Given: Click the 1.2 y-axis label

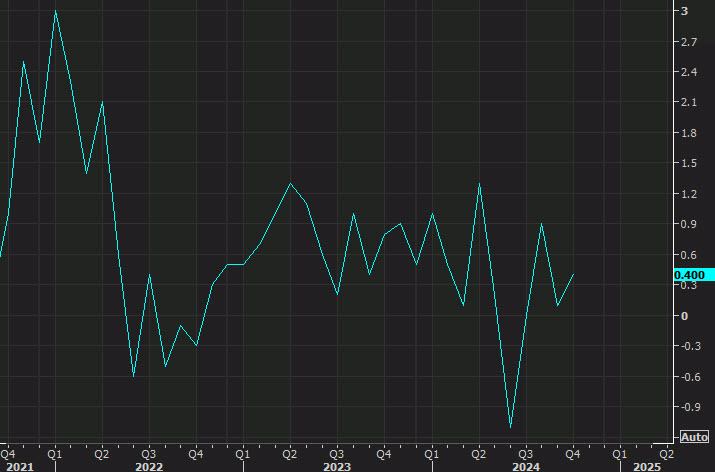Looking at the screenshot, I should point(688,194).
